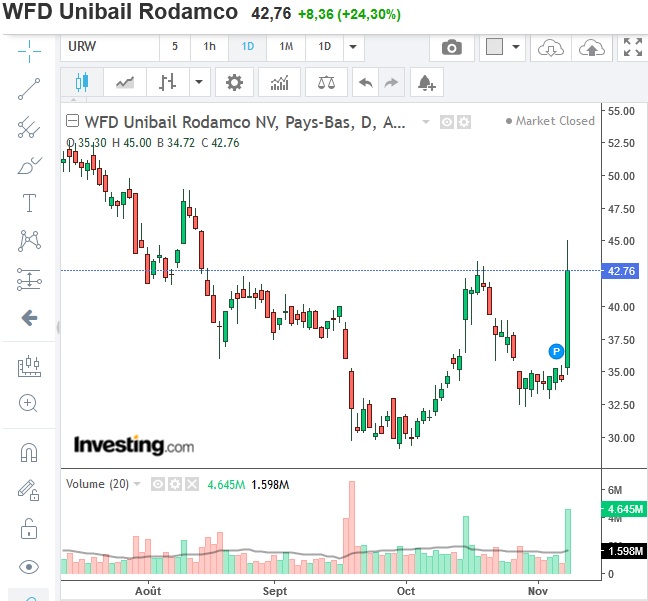Select the second 1D interval button
The image size is (648, 601).
click(x=324, y=47)
